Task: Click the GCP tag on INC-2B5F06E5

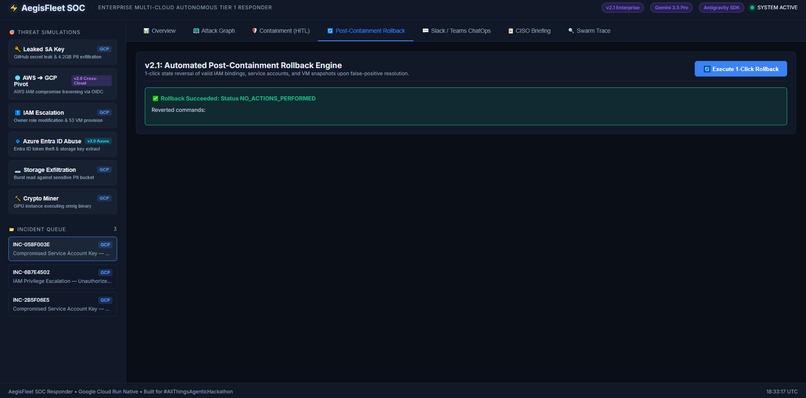Action: click(x=105, y=300)
